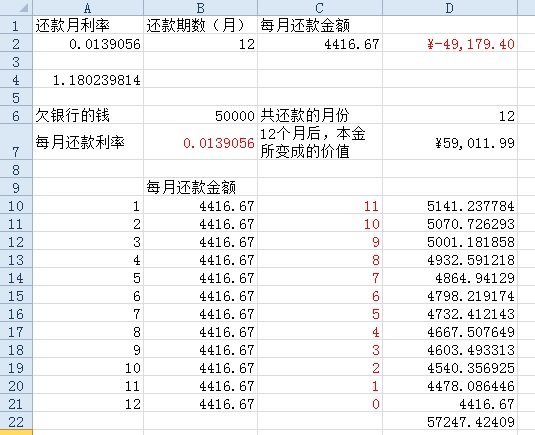Select column C header
The image size is (535, 435).
point(320,8)
